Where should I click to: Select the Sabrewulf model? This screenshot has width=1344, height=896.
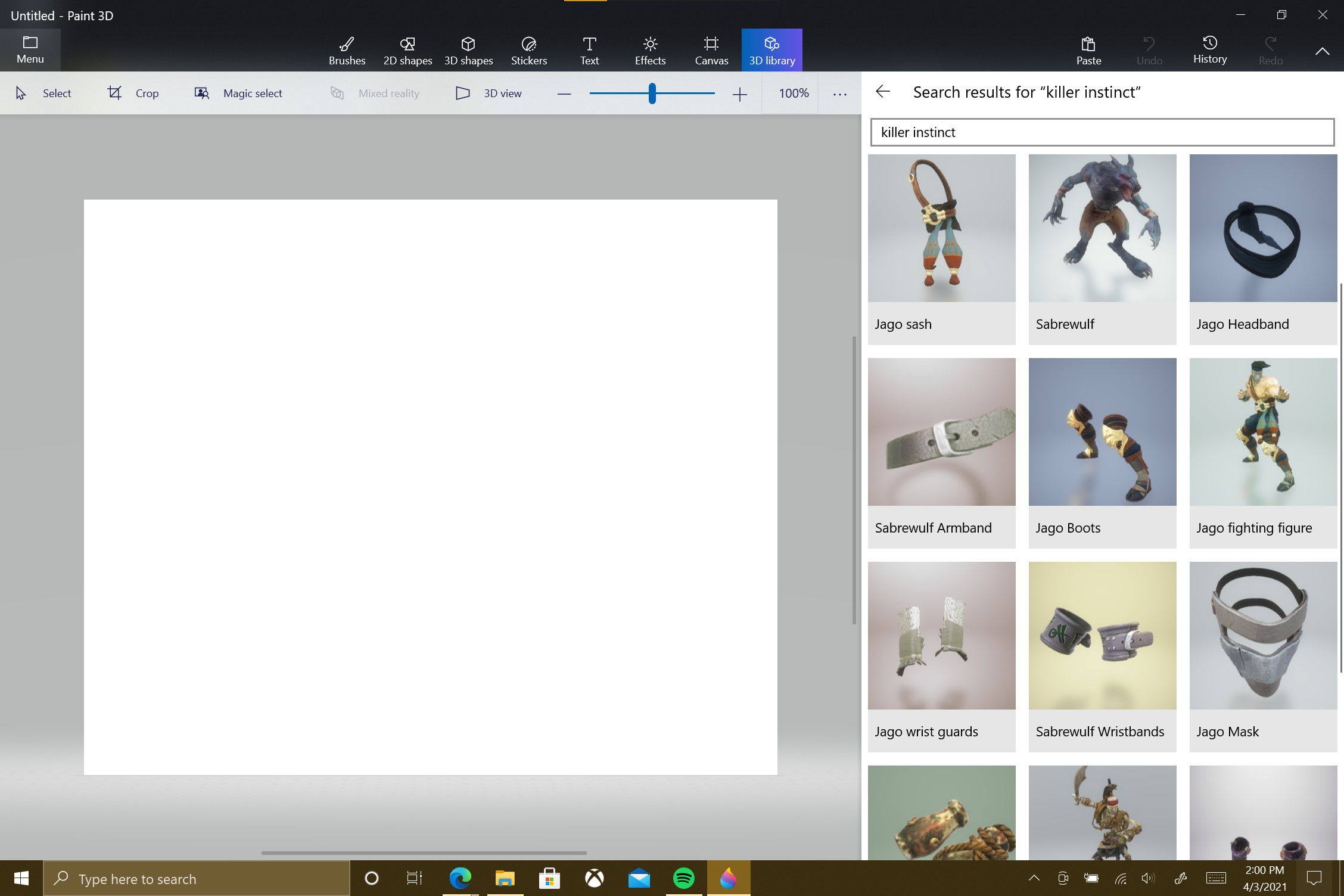1102,249
